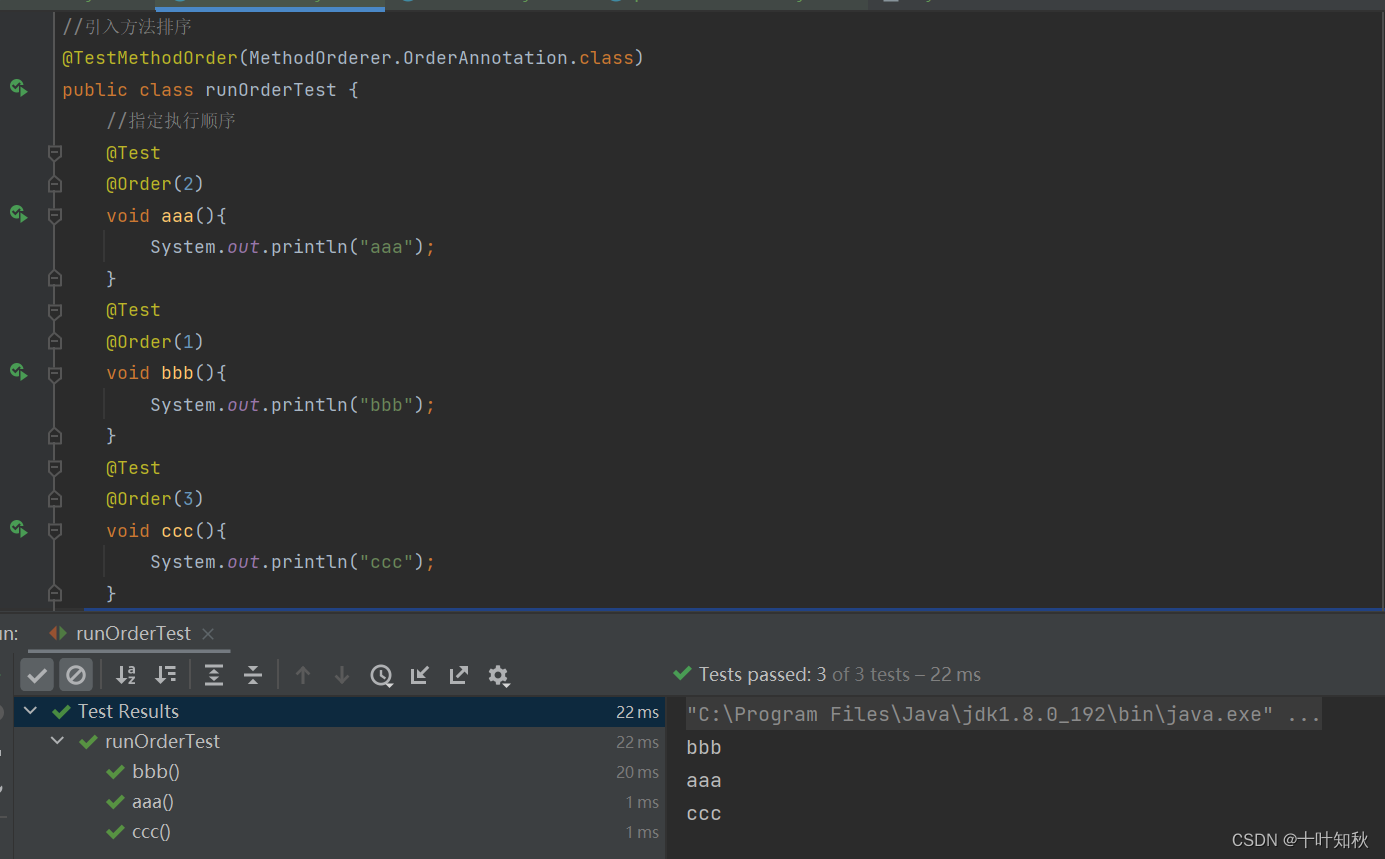The height and width of the screenshot is (859, 1385).
Task: Sort test results alphabetically
Action: (125, 675)
